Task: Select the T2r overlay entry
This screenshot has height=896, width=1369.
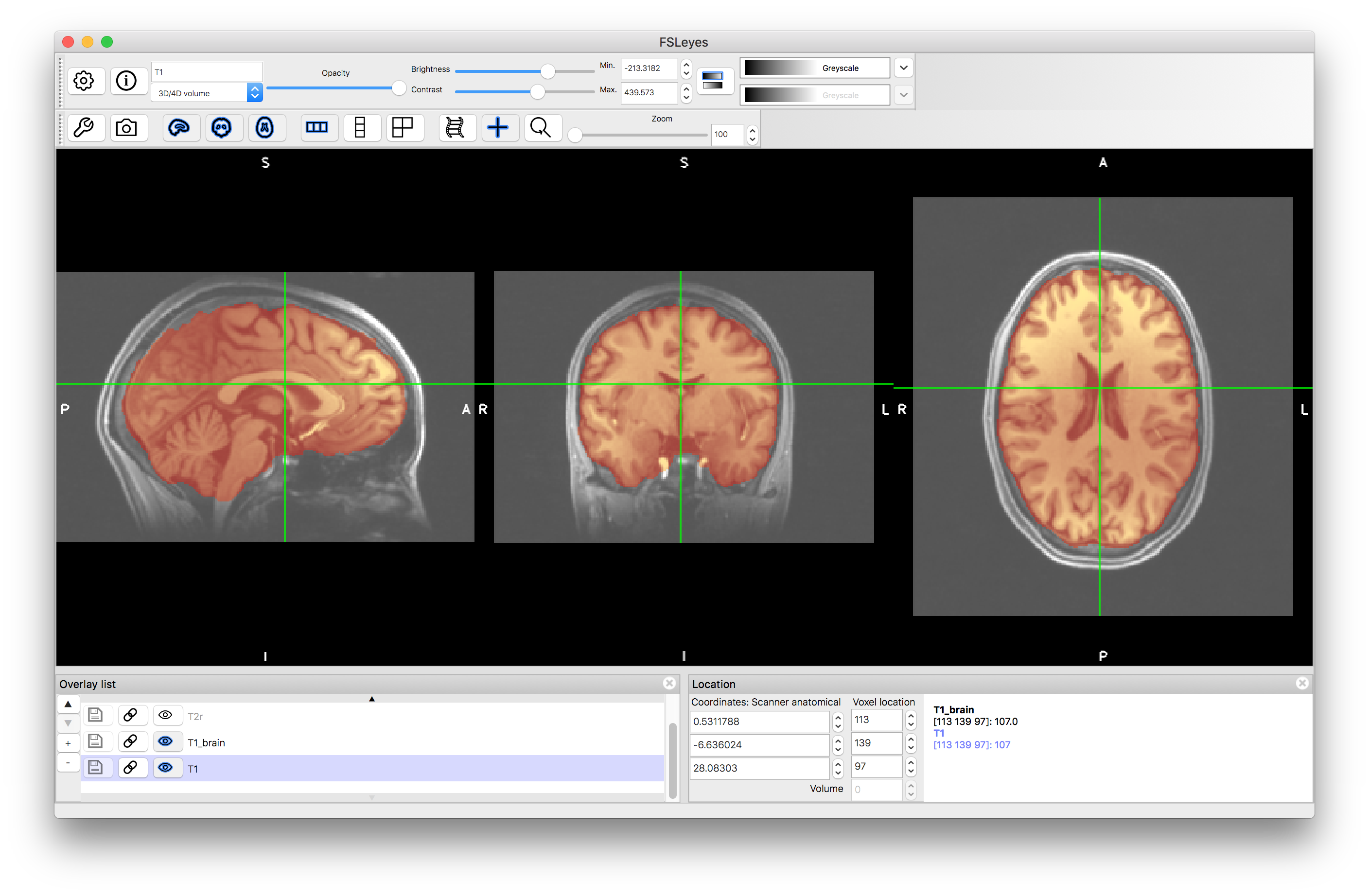Action: point(195,717)
